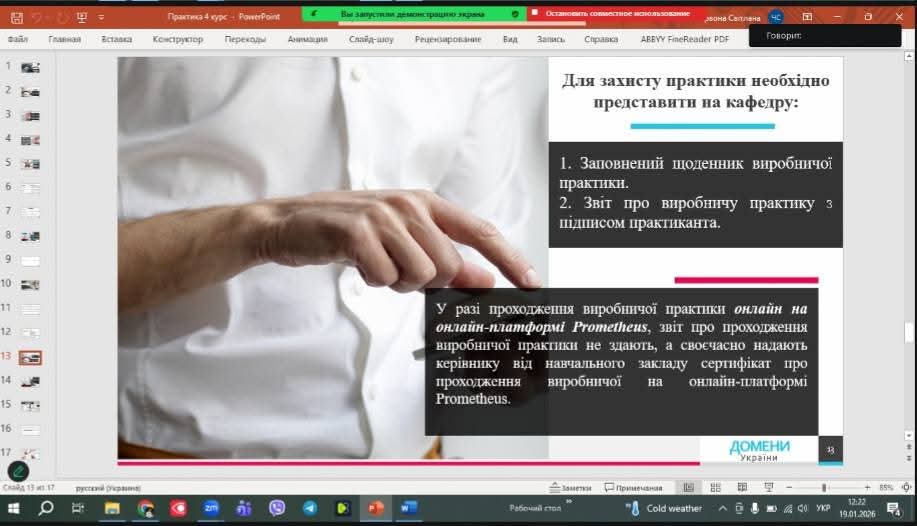Screen dimensions: 917x526
Task: Open Telegram from the taskbar
Action: click(x=310, y=508)
